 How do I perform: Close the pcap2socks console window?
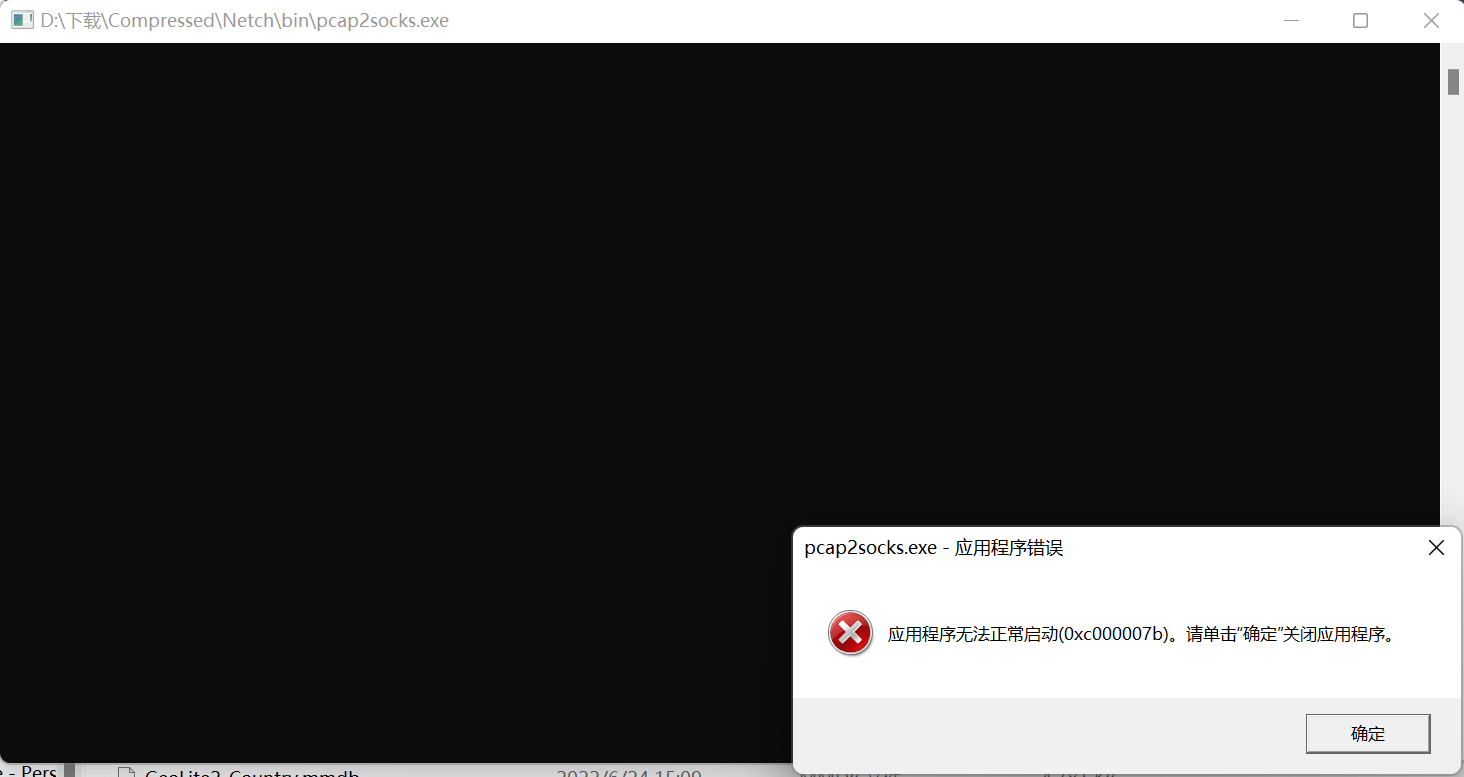click(1431, 20)
